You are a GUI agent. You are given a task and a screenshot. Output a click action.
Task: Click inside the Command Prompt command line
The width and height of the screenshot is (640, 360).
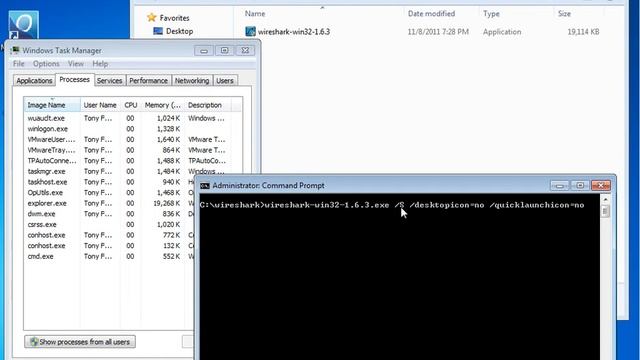click(x=392, y=205)
